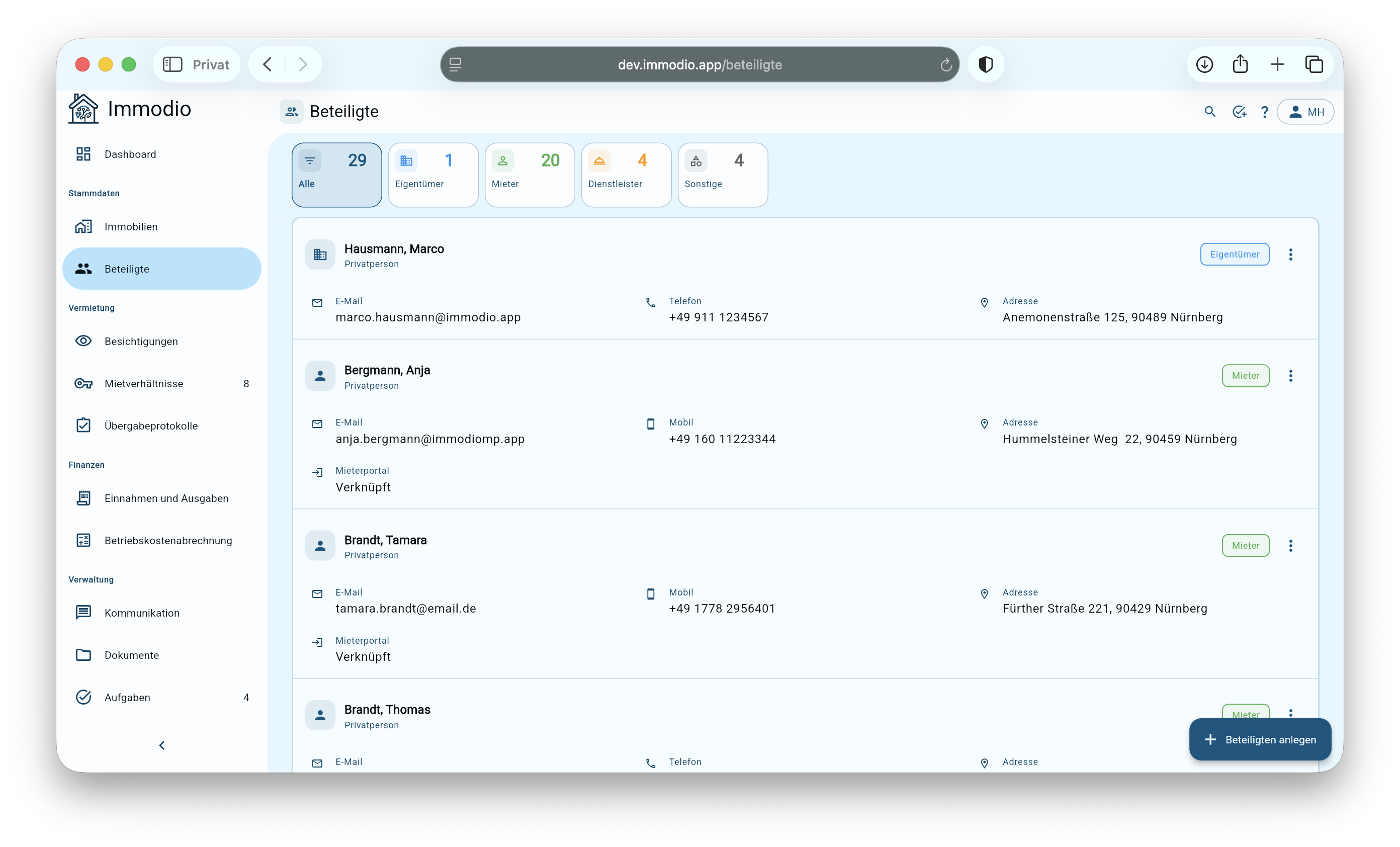1400x847 pixels.
Task: Click the person icon beside Bergmann, Anja
Action: tap(320, 375)
